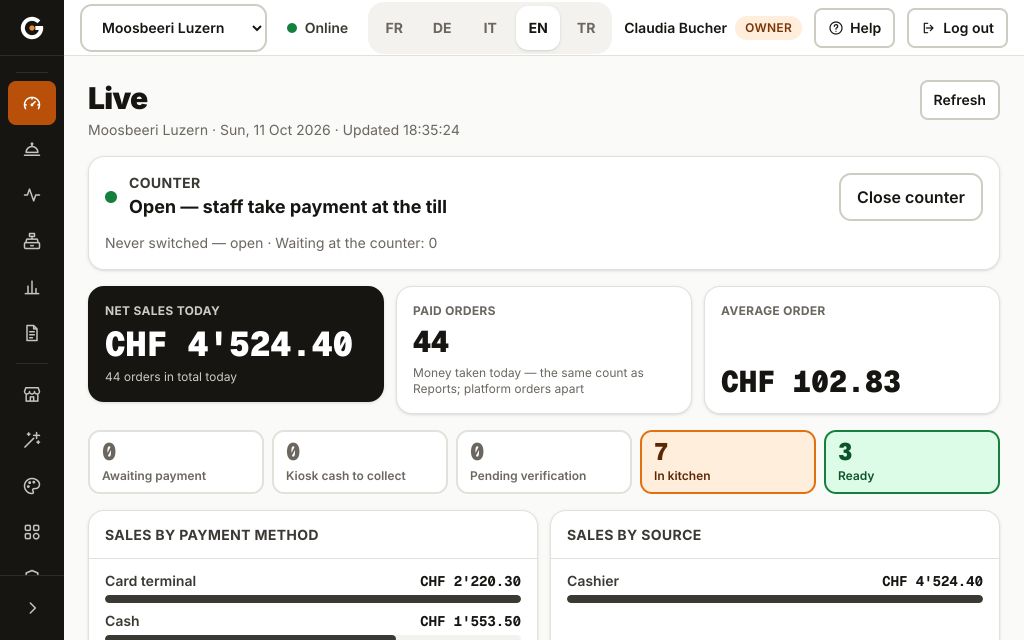The image size is (1024, 640).
Task: Click the Cash payment sales bar
Action: pos(313,637)
